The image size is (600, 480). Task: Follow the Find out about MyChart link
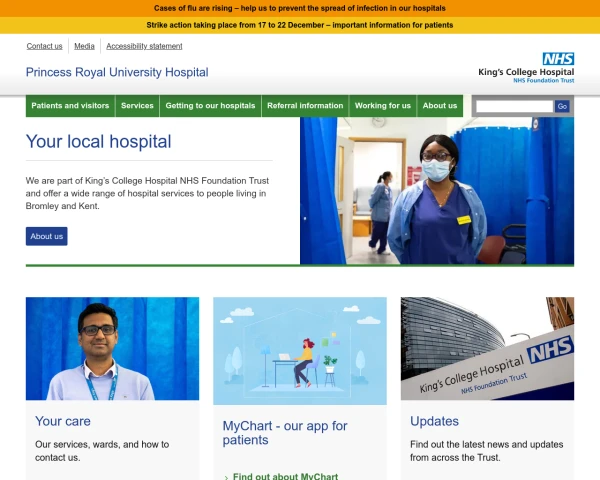[285, 476]
